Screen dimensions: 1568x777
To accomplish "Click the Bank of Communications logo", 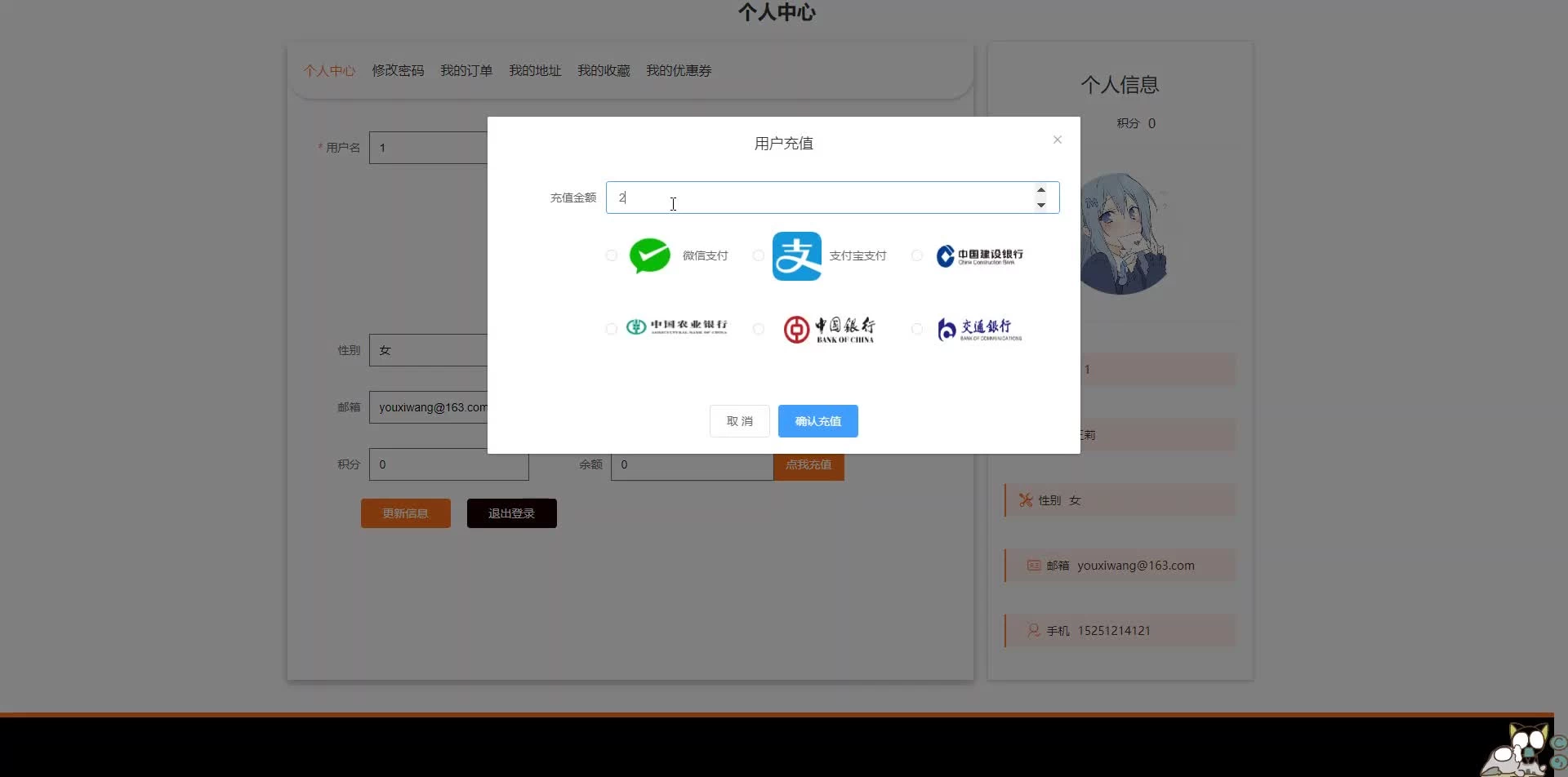I will (980, 329).
